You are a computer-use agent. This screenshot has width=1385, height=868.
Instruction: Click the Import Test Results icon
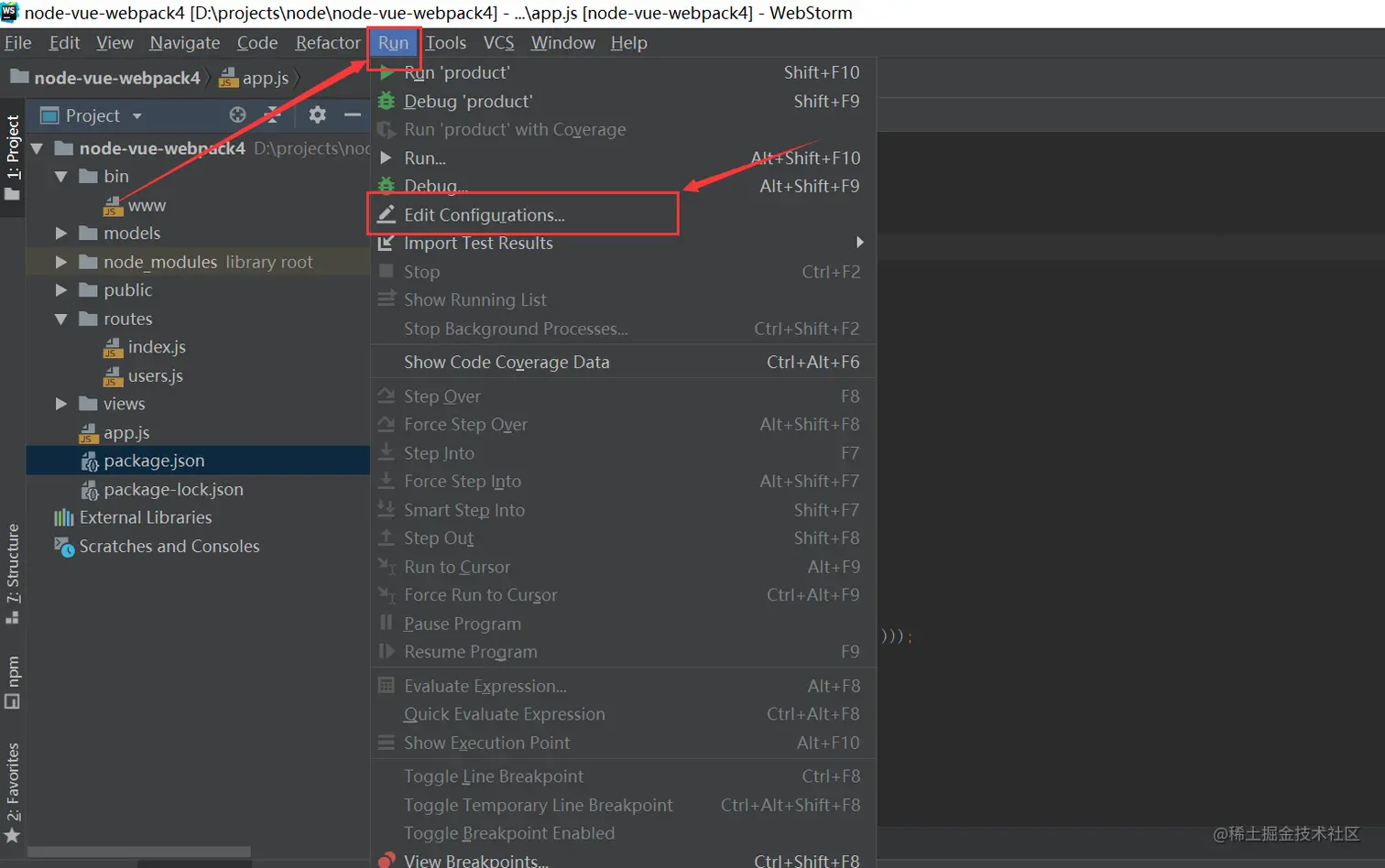(x=387, y=243)
